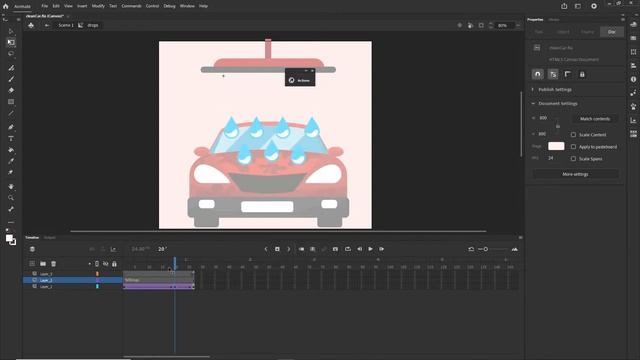Screen dimensions: 640x360
Task: Select the Eraser tool
Action: [x=11, y=90]
